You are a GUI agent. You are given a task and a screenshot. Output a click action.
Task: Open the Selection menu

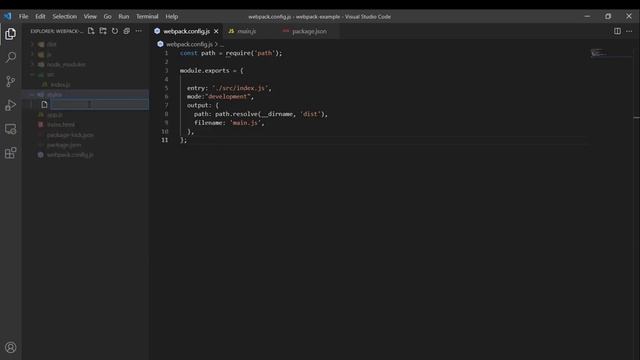coord(64,17)
